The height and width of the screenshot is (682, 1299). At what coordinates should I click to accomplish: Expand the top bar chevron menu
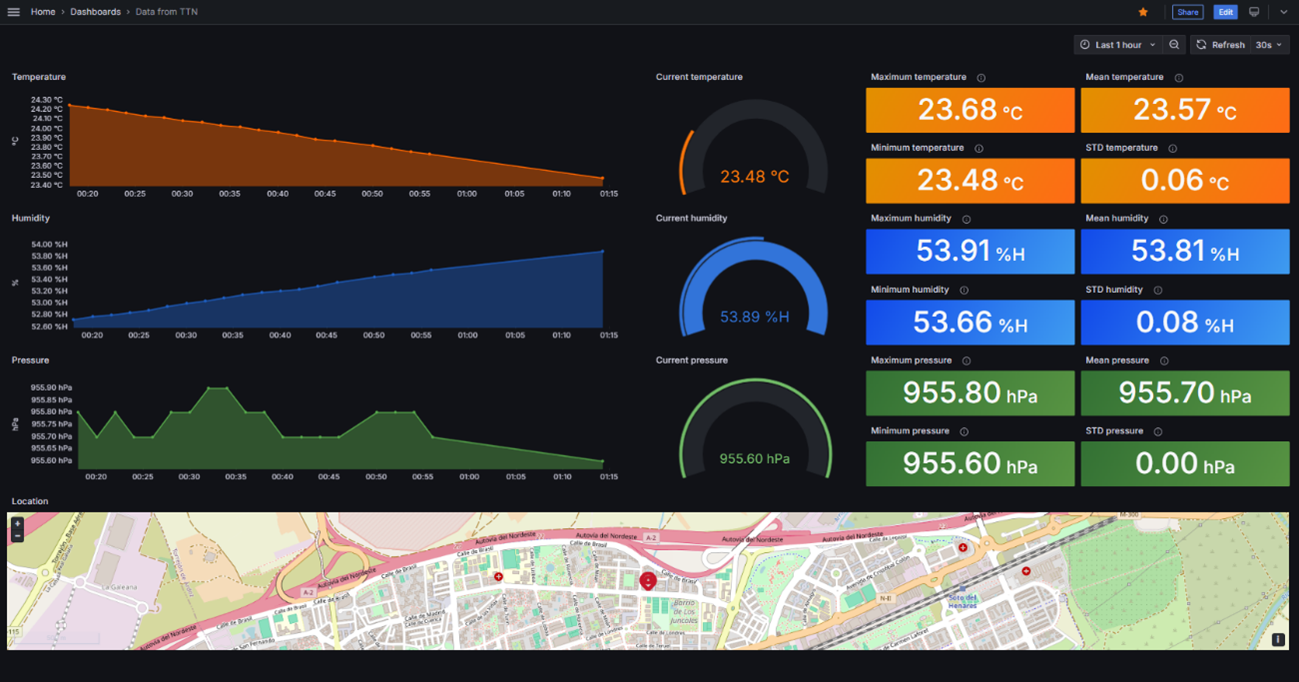(x=1284, y=12)
